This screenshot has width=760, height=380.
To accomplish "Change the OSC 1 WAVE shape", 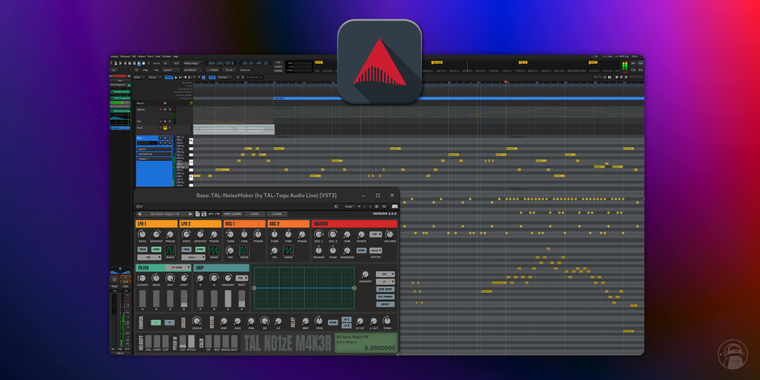I will (244, 251).
